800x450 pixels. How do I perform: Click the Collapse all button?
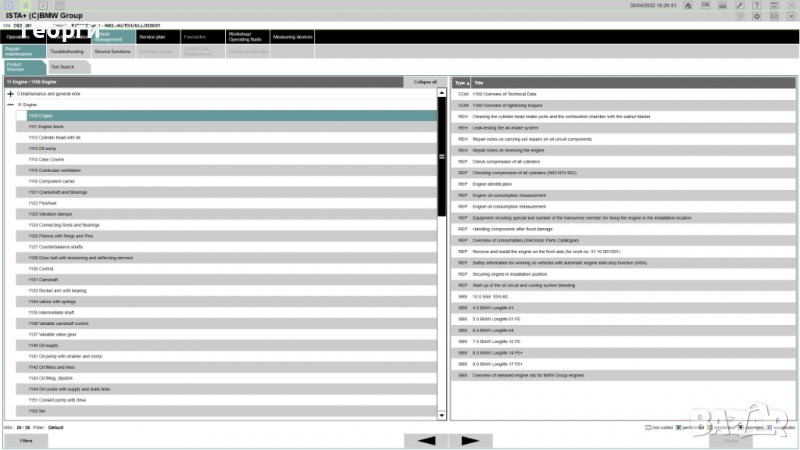pyautogui.click(x=424, y=82)
